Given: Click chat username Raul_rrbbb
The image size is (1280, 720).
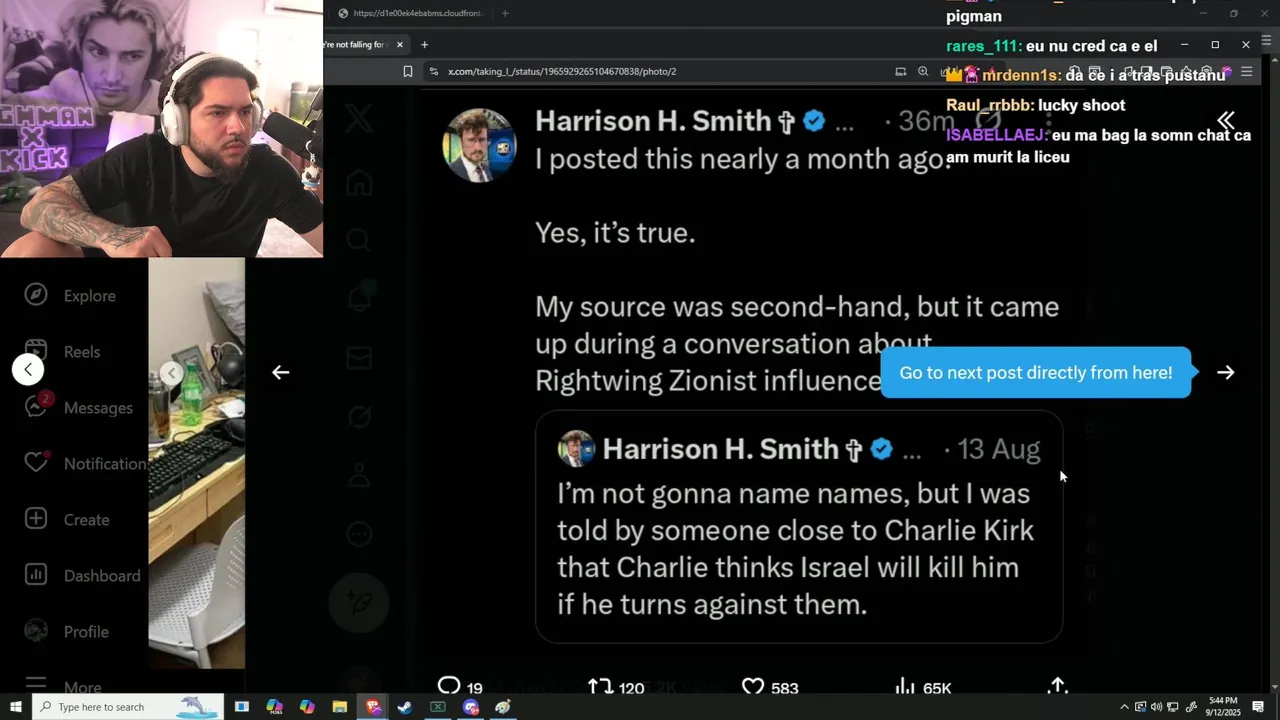Looking at the screenshot, I should 989,105.
